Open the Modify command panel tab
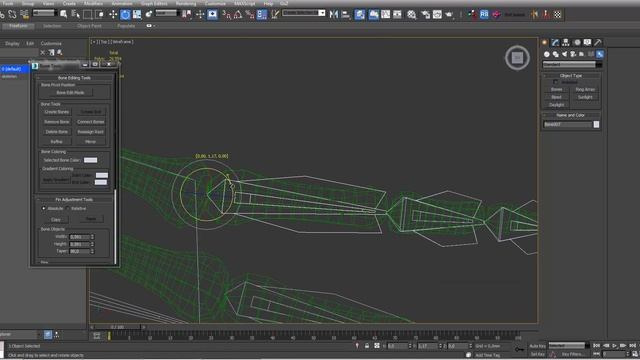640x360 pixels. point(555,42)
